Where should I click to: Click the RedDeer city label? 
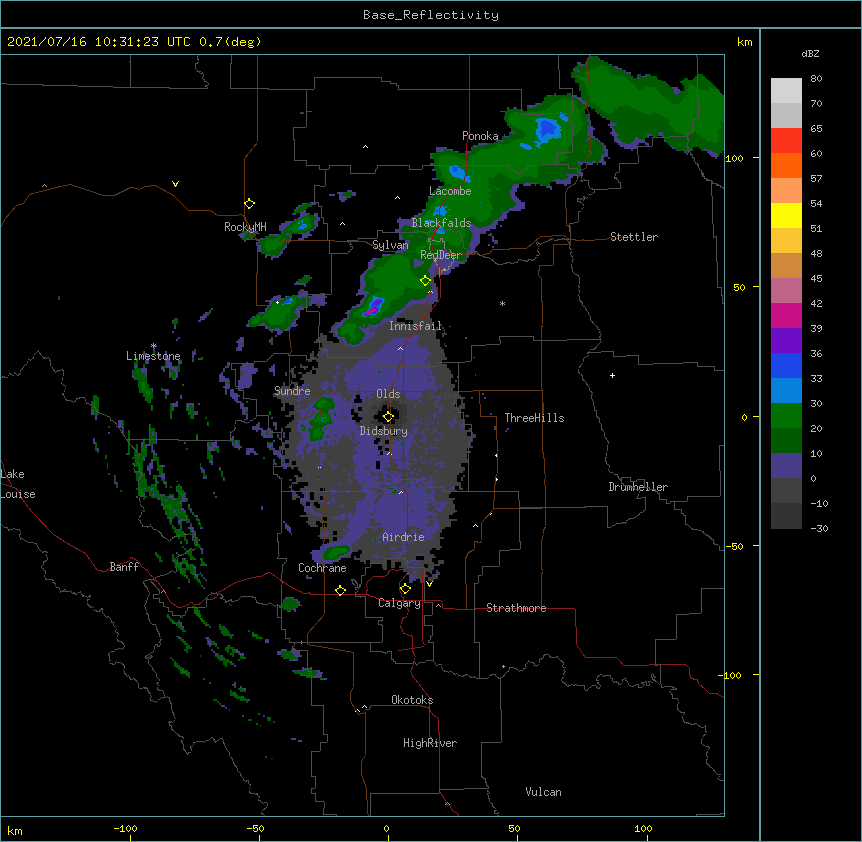click(441, 255)
